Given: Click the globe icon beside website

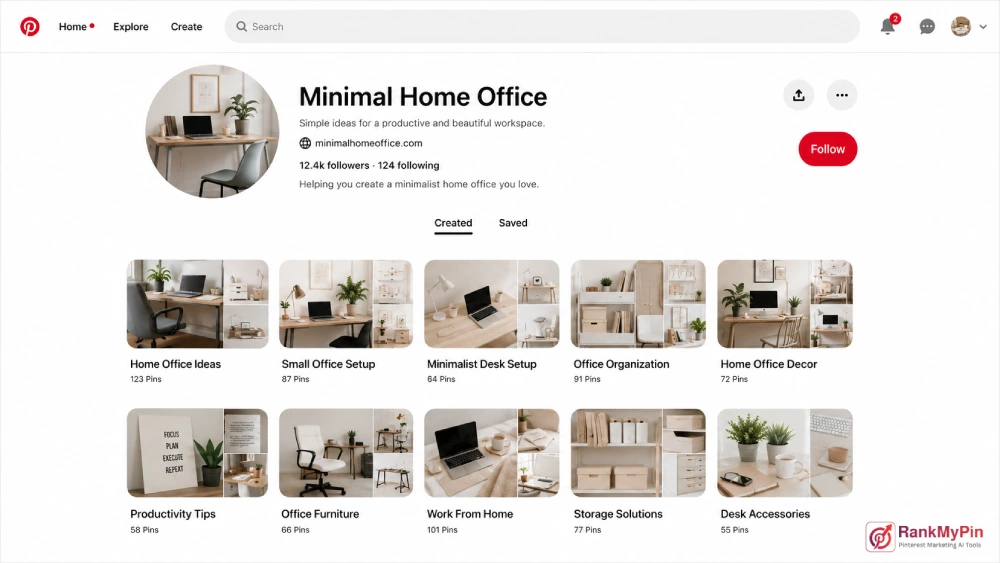Looking at the screenshot, I should (305, 143).
